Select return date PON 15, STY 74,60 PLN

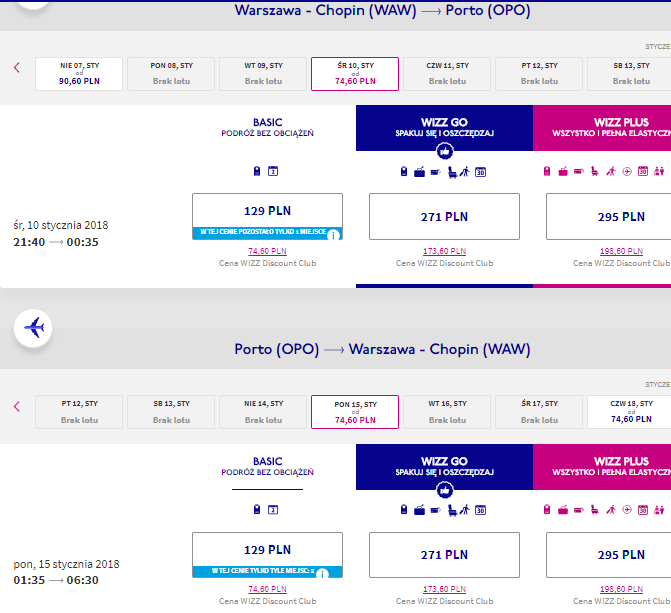[x=355, y=412]
